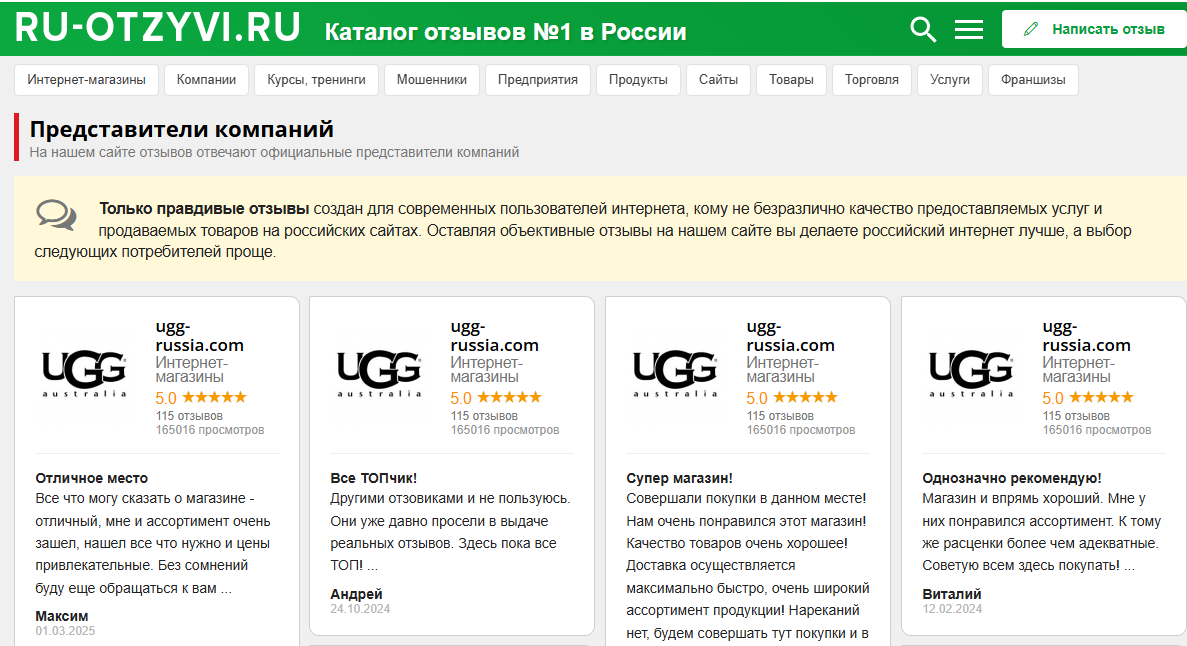Viewport: 1187px width, 646px height.
Task: Click date 24.10.2024
Action: 360,609
